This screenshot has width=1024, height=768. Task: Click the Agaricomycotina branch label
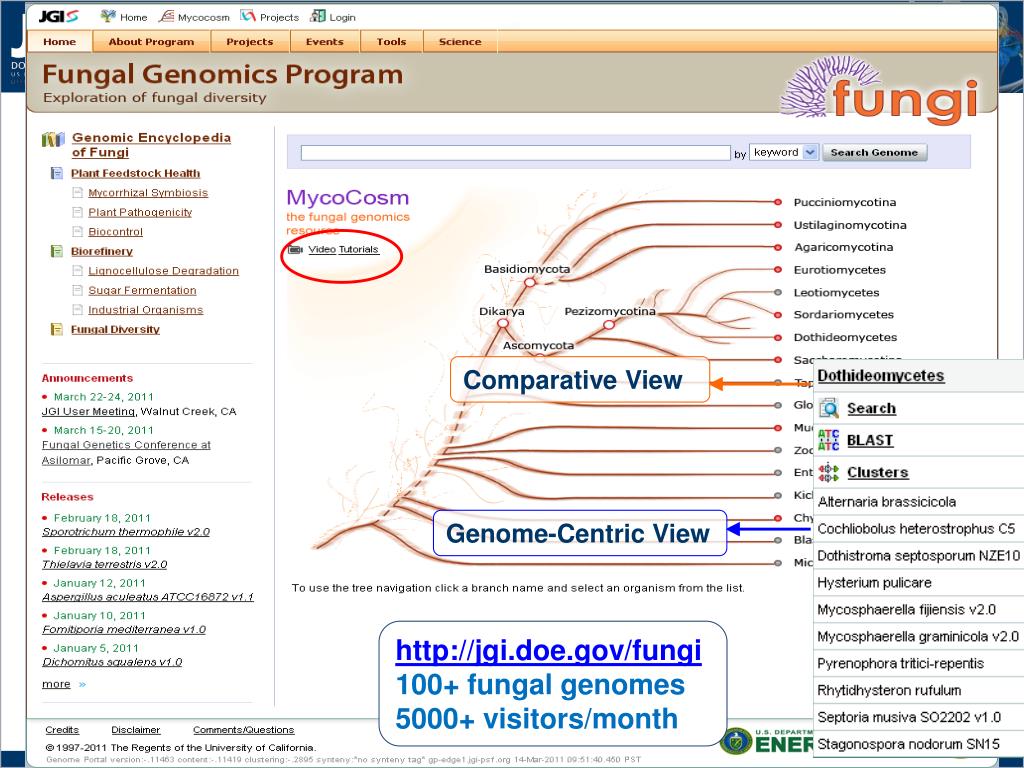pos(843,247)
